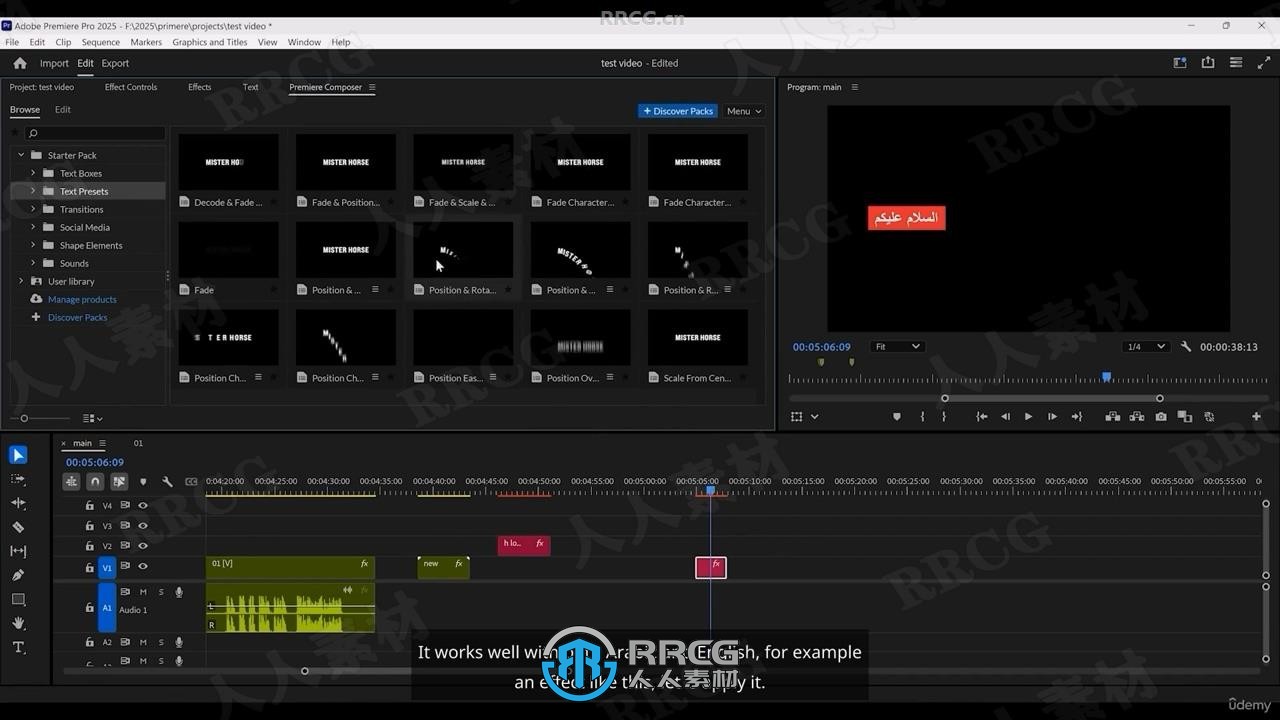
Task: Click the Discover Packs blue button
Action: click(x=678, y=111)
